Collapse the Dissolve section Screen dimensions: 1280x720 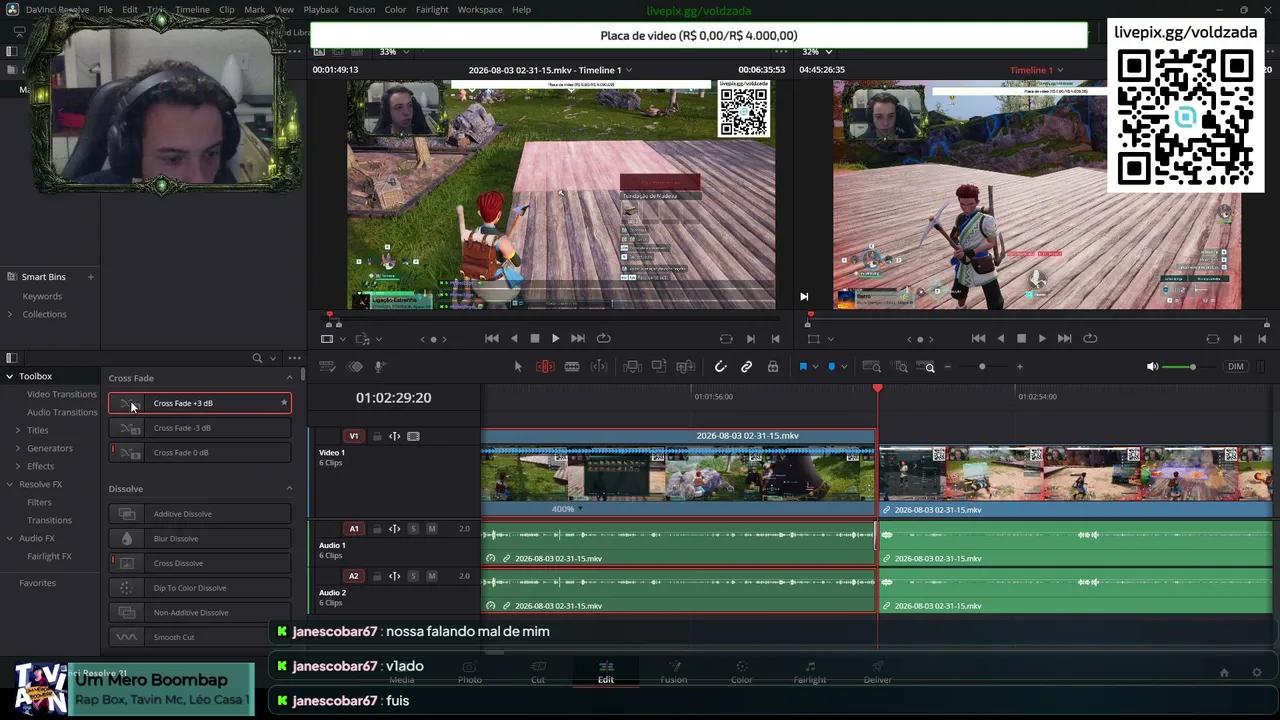(290, 489)
